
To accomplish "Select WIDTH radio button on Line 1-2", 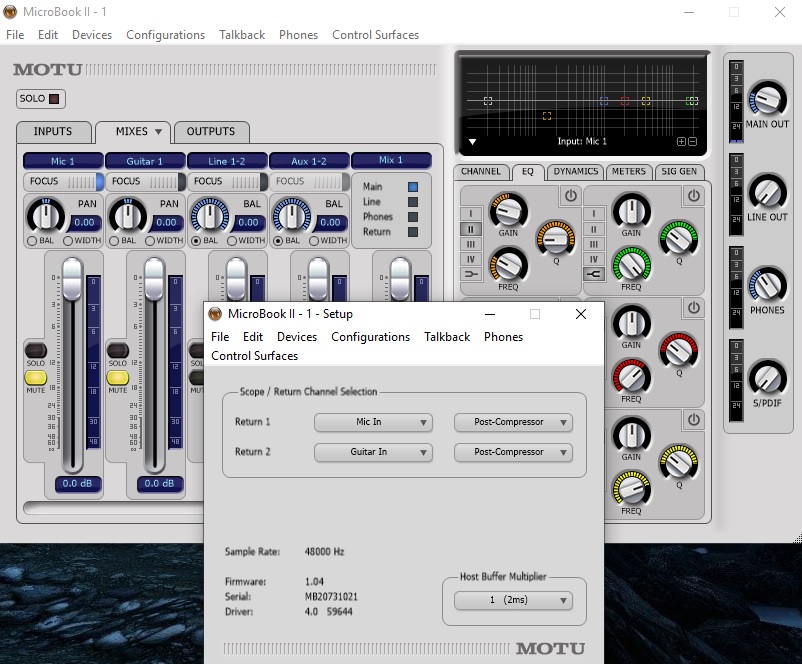I will (232, 240).
